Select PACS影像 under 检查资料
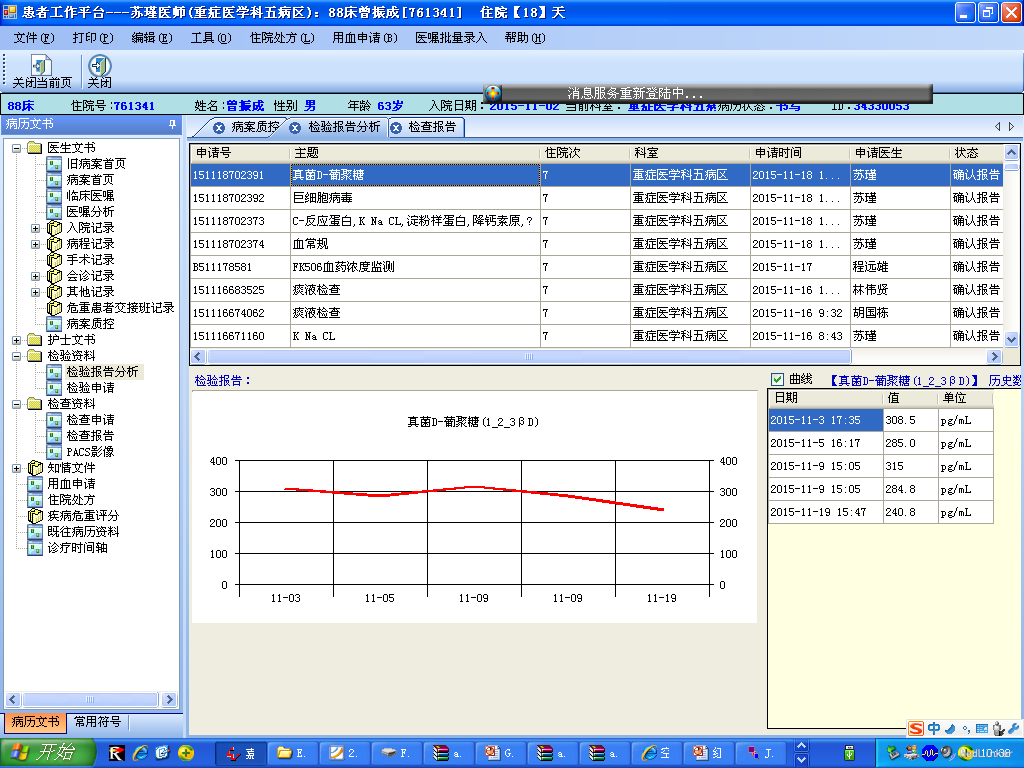 pos(89,452)
